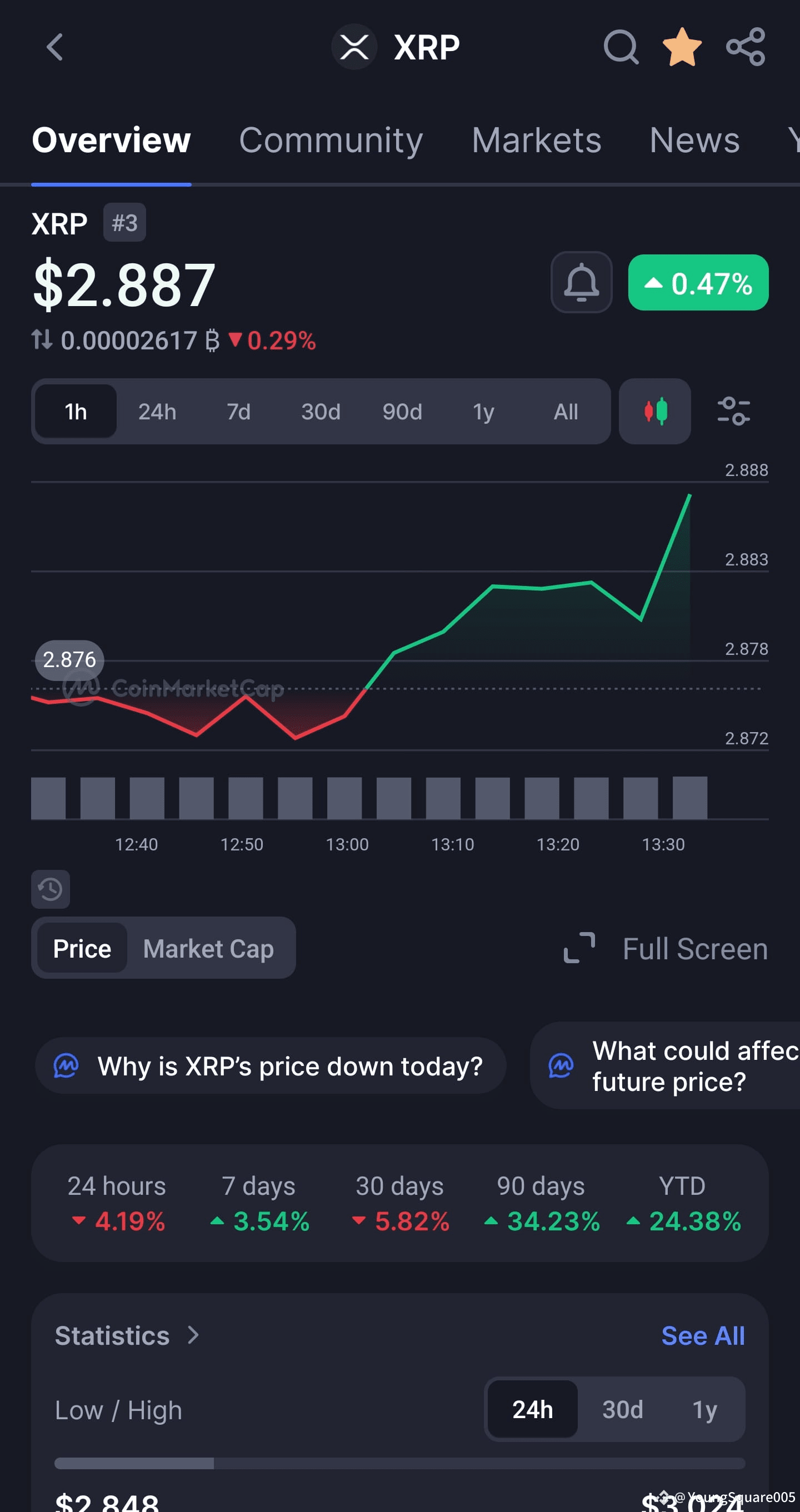
Task: Toggle the favorite star for XRP
Action: 682,47
